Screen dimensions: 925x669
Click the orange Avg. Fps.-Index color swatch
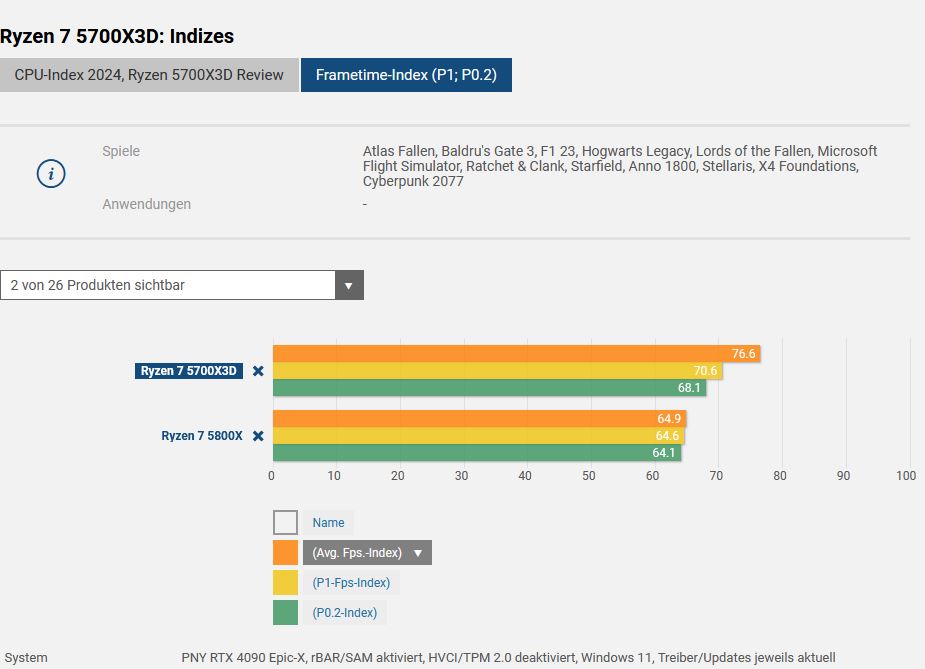tap(286, 553)
